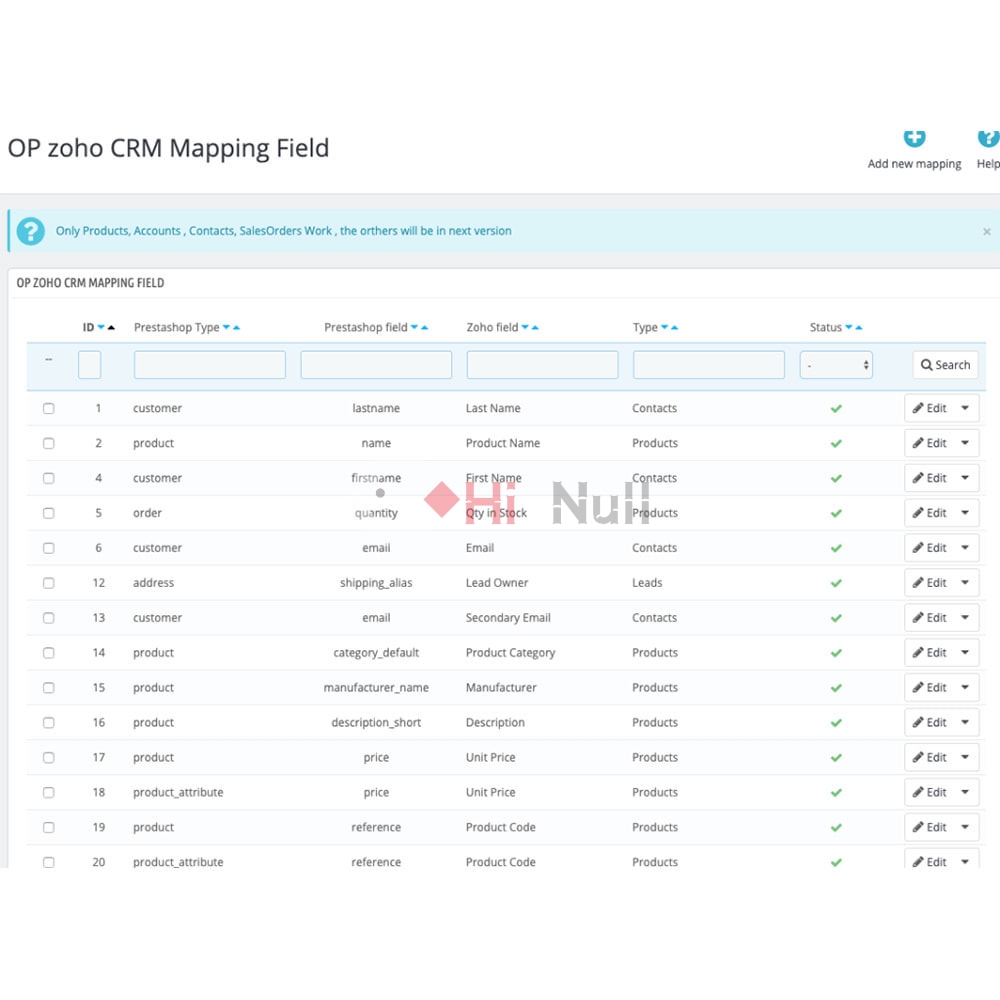Toggle status checkmark for Secondary Email row

(x=836, y=618)
